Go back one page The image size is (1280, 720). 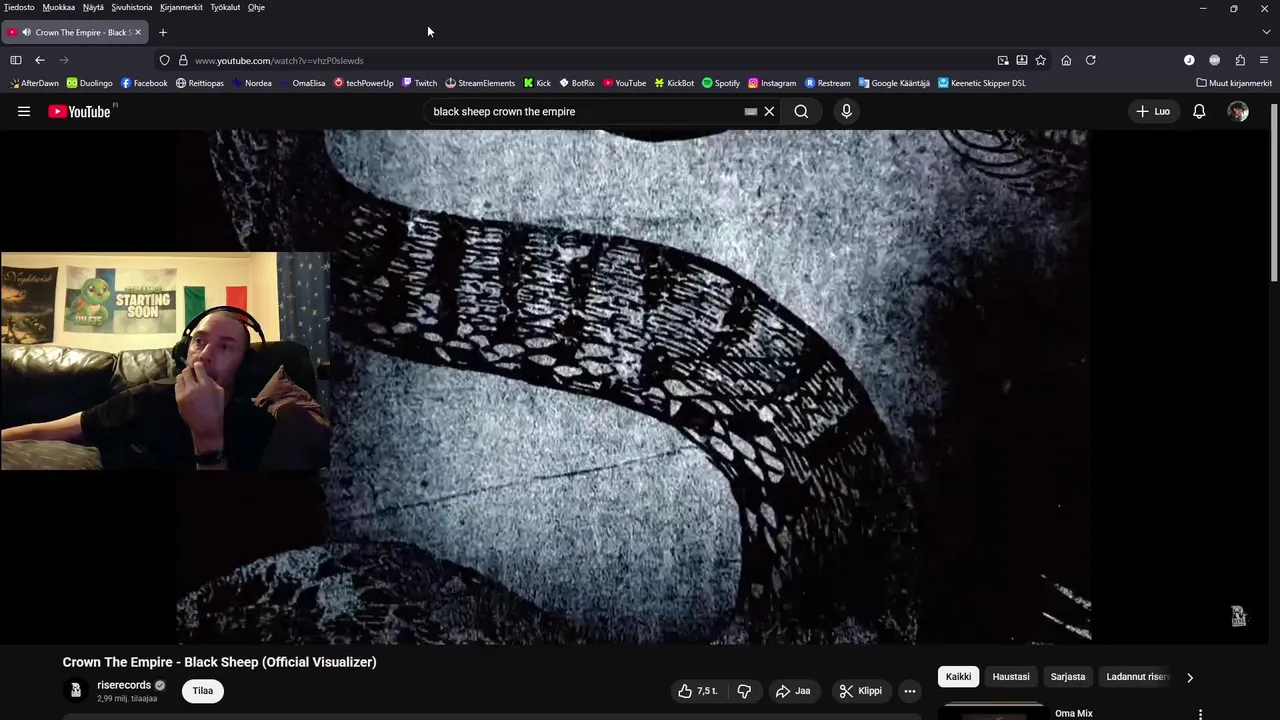click(x=40, y=60)
